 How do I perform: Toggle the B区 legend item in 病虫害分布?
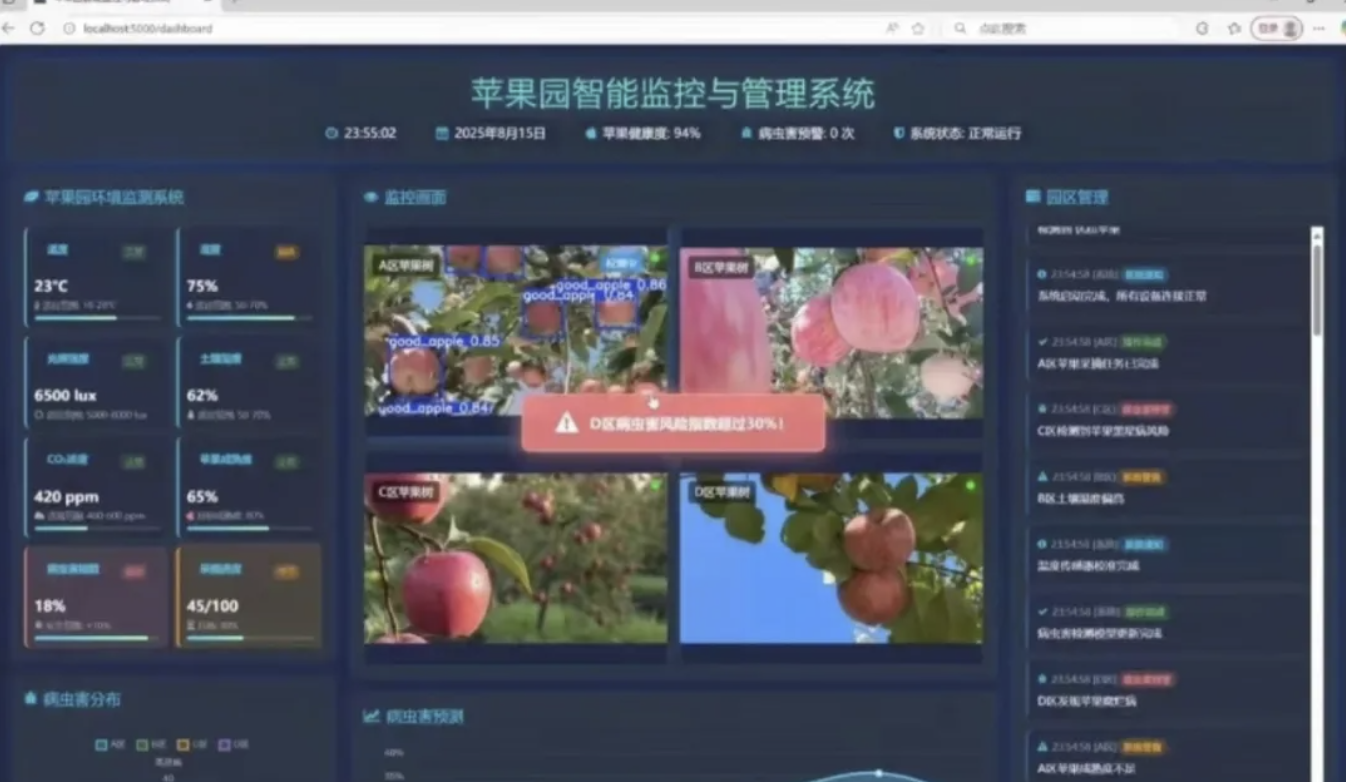pyautogui.click(x=149, y=745)
